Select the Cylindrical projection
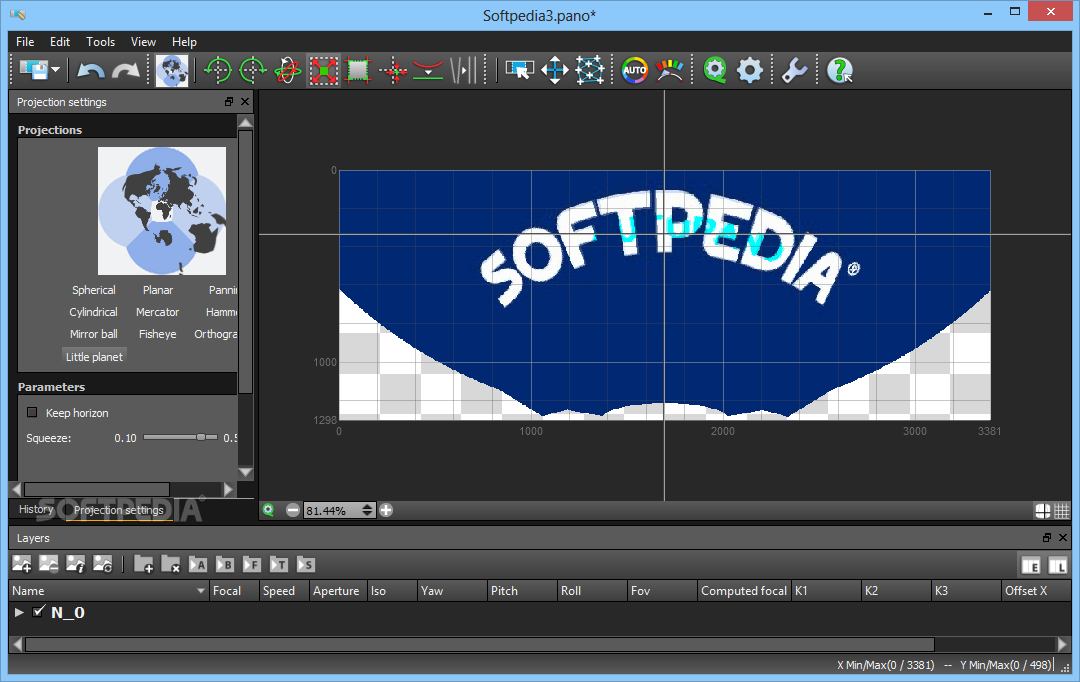The image size is (1080, 682). [x=93, y=312]
